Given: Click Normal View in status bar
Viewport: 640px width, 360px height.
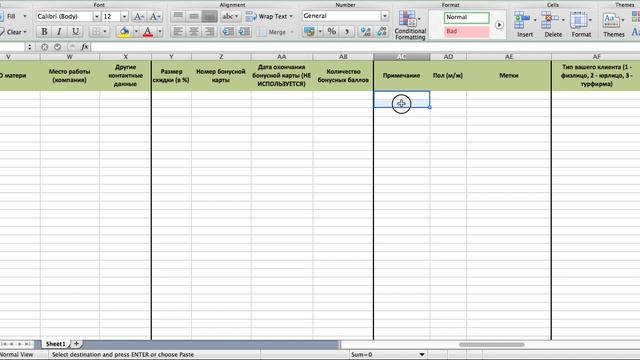Looking at the screenshot, I should [16, 355].
